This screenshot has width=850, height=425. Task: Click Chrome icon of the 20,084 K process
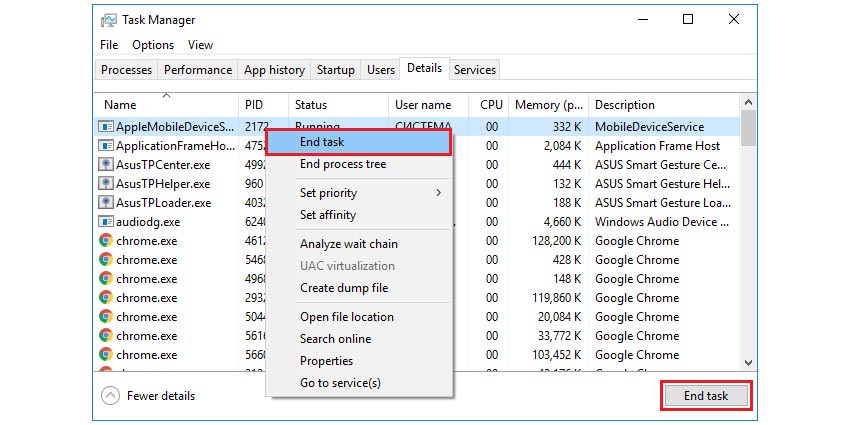click(x=106, y=317)
